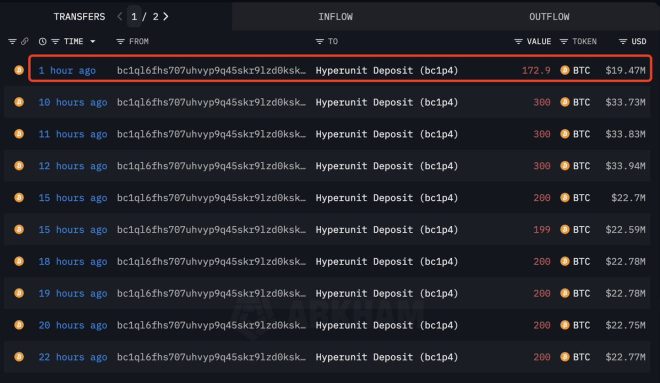Click the BTC token icon in the $33.73M row

(565, 102)
